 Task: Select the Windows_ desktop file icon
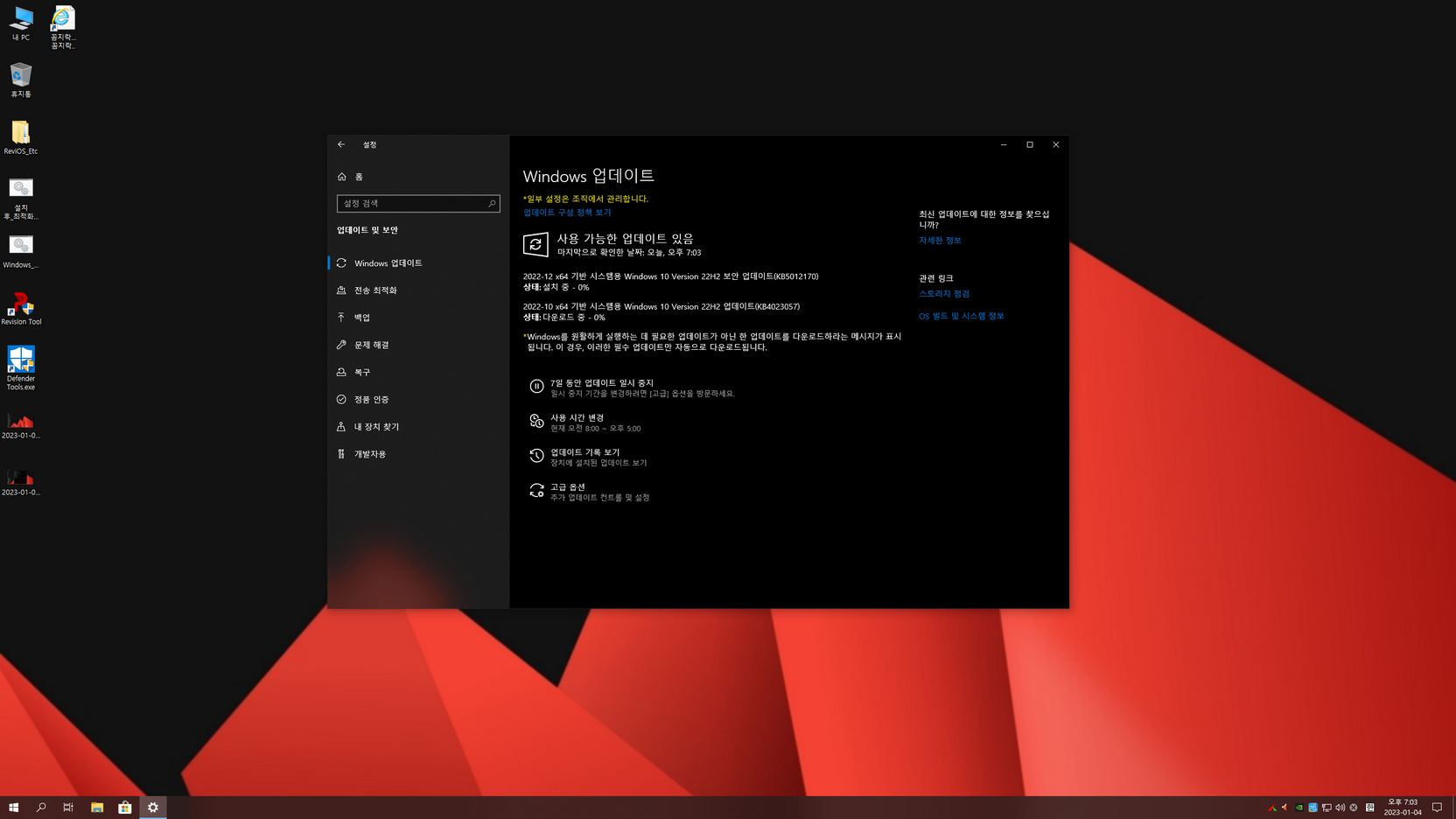21,251
